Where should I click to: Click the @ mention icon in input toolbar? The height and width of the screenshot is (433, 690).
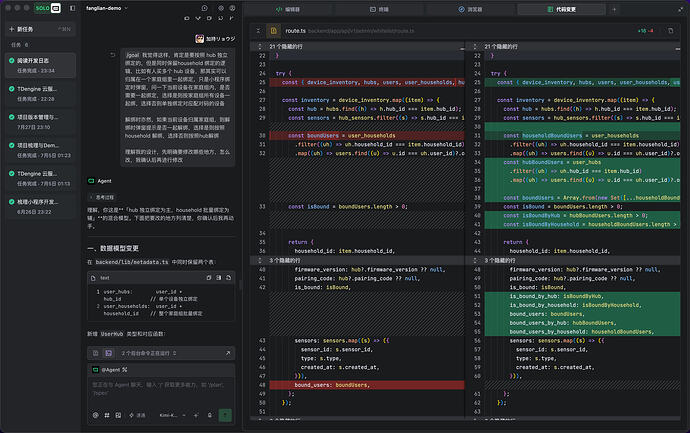[x=95, y=415]
